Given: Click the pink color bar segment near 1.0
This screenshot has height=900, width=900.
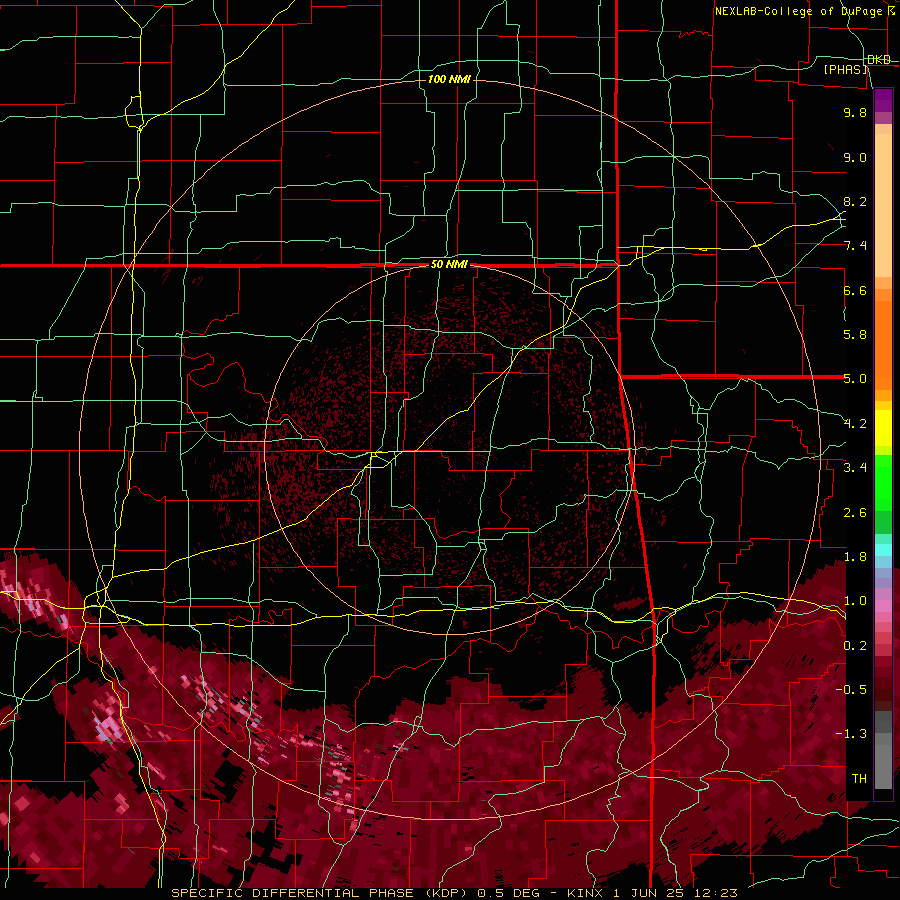Looking at the screenshot, I should point(883,606).
